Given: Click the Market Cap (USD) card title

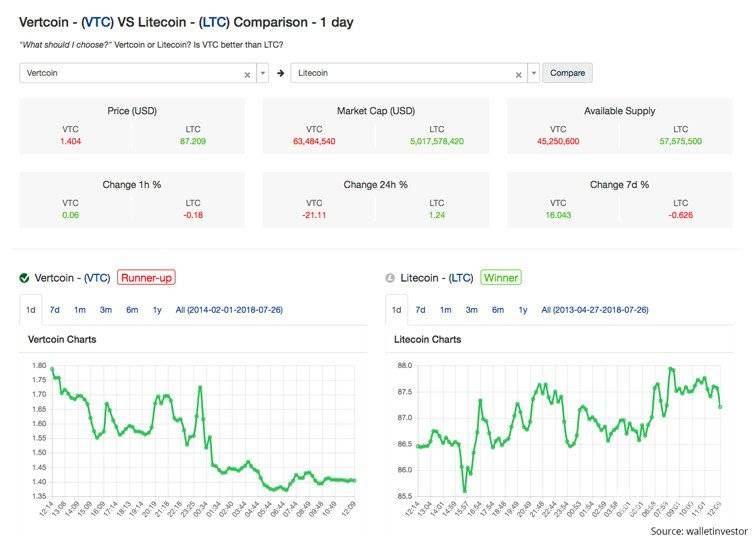Looking at the screenshot, I should pos(376,111).
